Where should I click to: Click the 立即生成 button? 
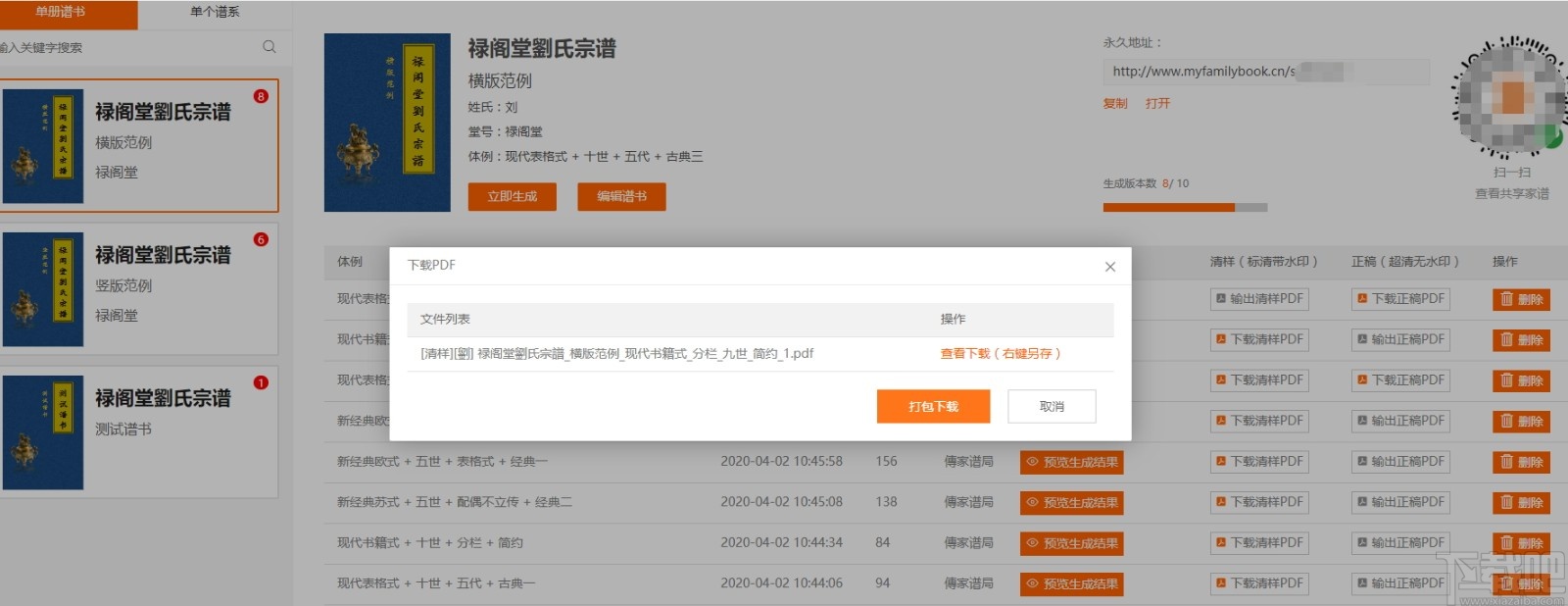click(x=513, y=196)
